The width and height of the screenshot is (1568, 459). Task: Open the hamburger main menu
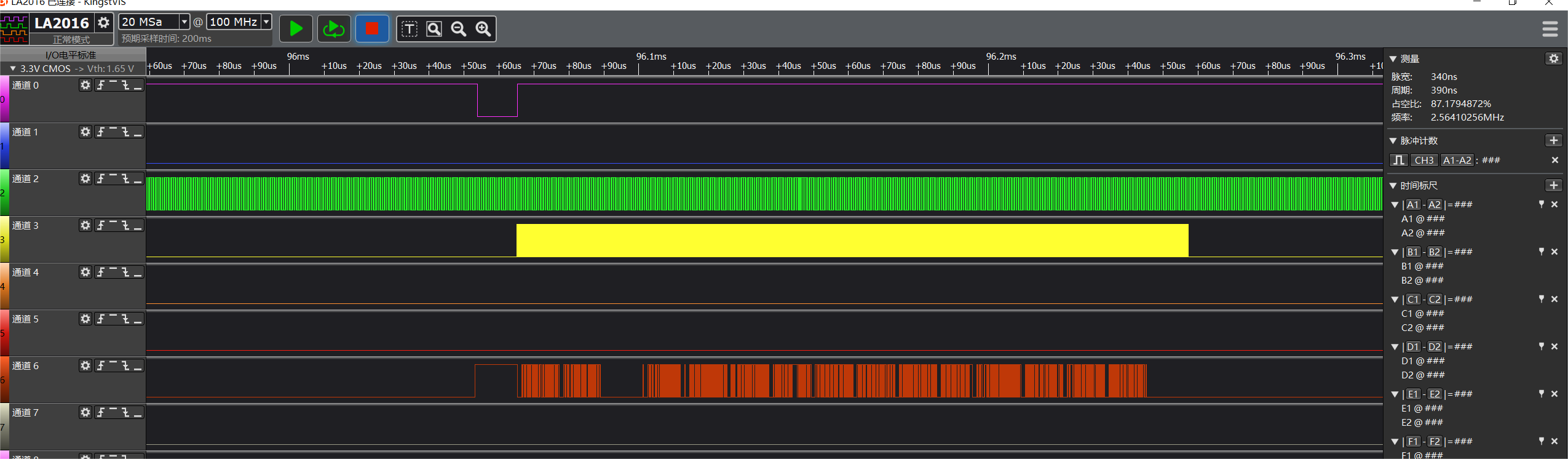(x=1550, y=29)
